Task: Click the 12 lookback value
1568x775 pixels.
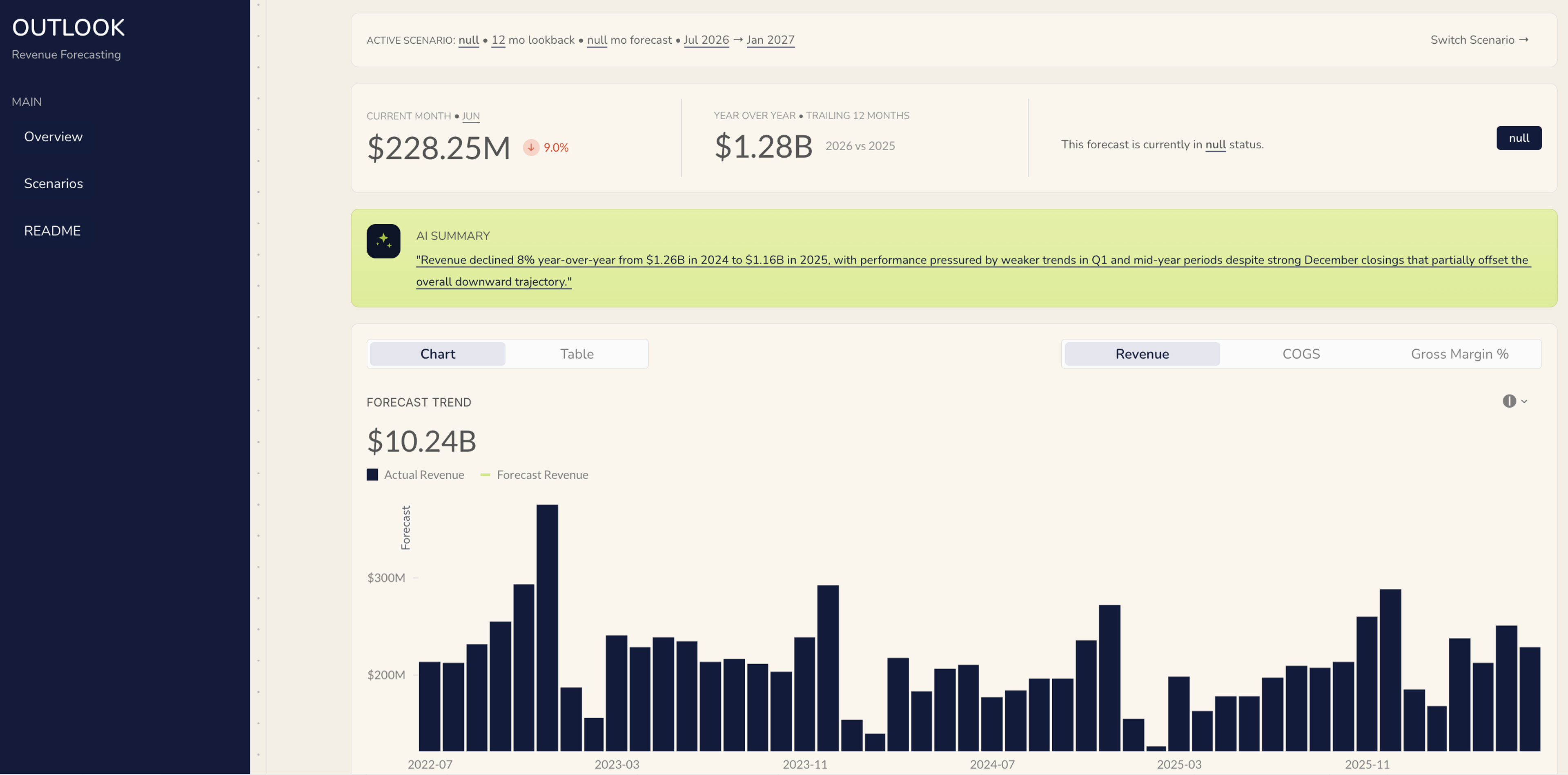Action: point(498,40)
